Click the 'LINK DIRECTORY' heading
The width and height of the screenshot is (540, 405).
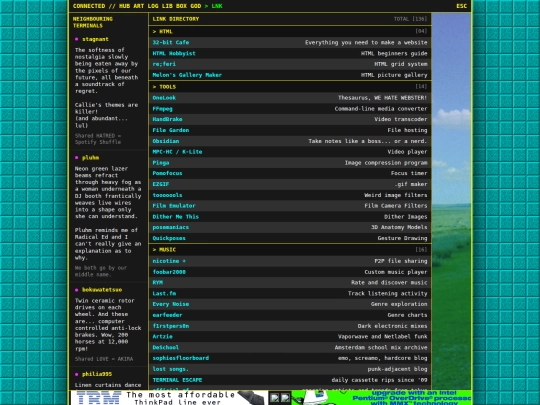(x=176, y=19)
